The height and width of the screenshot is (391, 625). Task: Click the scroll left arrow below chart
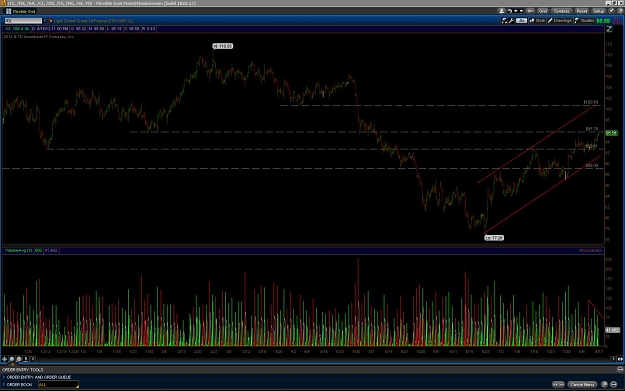point(33,359)
